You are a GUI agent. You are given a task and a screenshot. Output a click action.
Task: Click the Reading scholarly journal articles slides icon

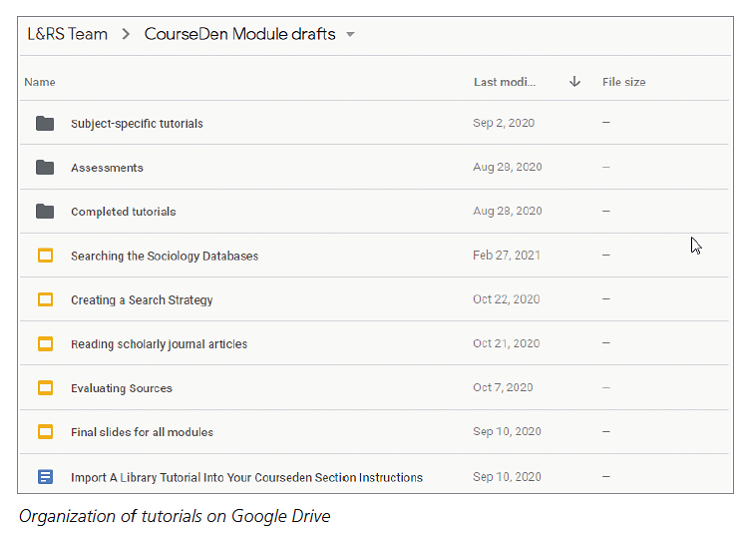(45, 344)
